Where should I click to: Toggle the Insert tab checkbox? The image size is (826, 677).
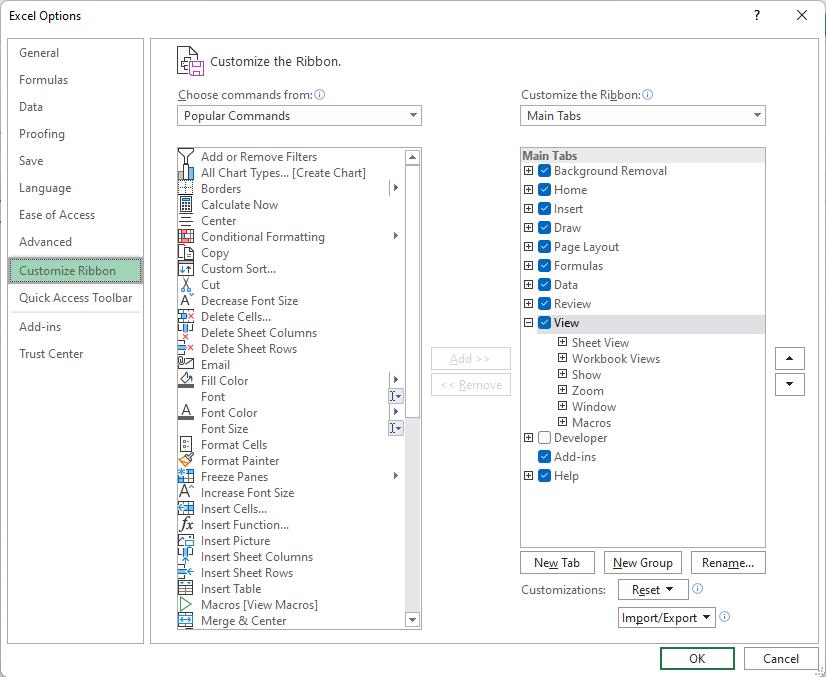click(x=545, y=209)
